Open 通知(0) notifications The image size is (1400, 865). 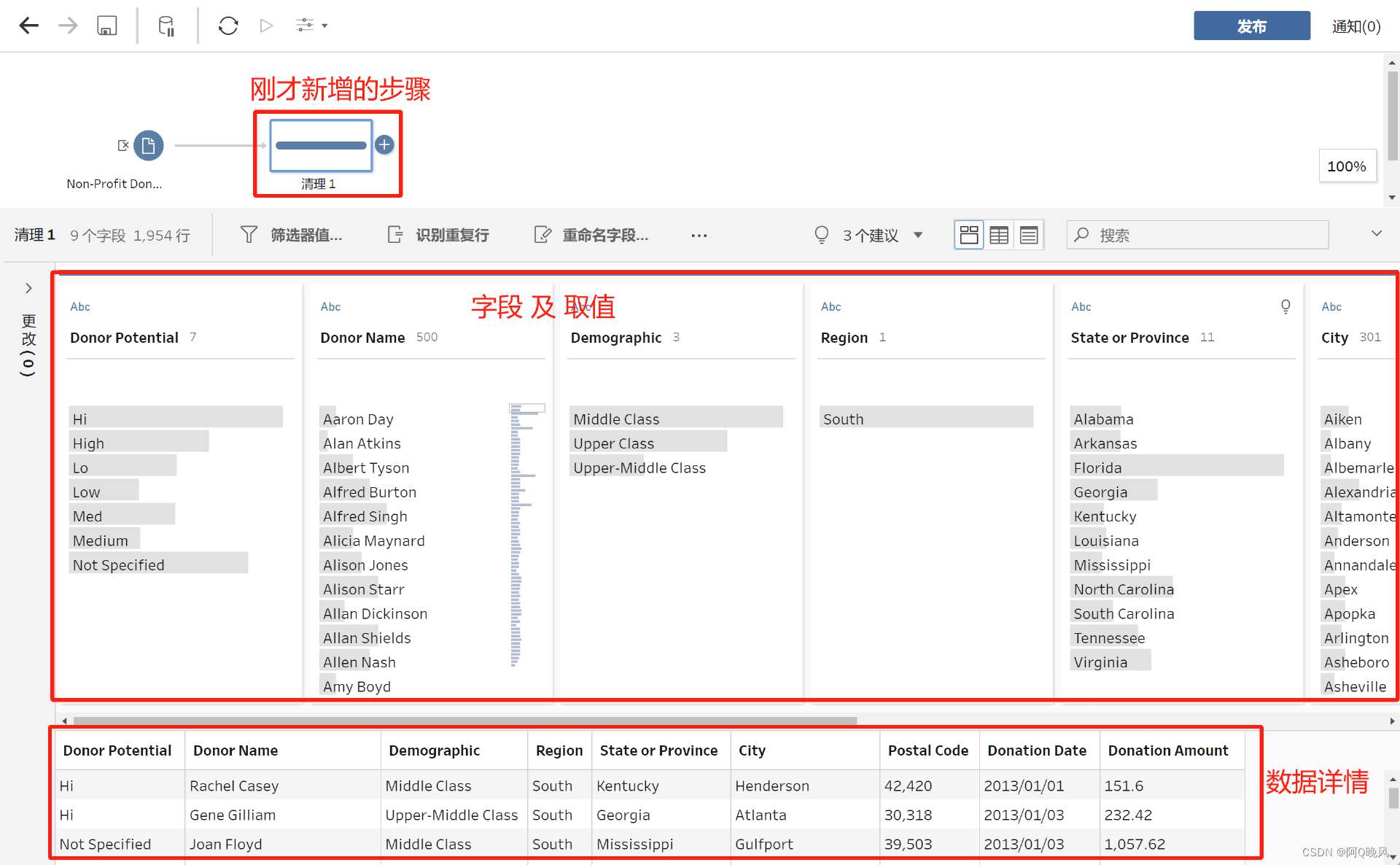(1356, 26)
